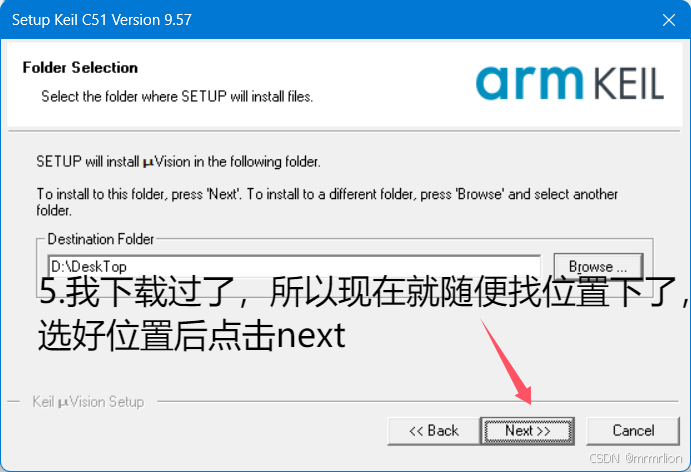The image size is (691, 472).
Task: Click the 'Select the folder where SETUP' subtitle
Action: (x=177, y=96)
